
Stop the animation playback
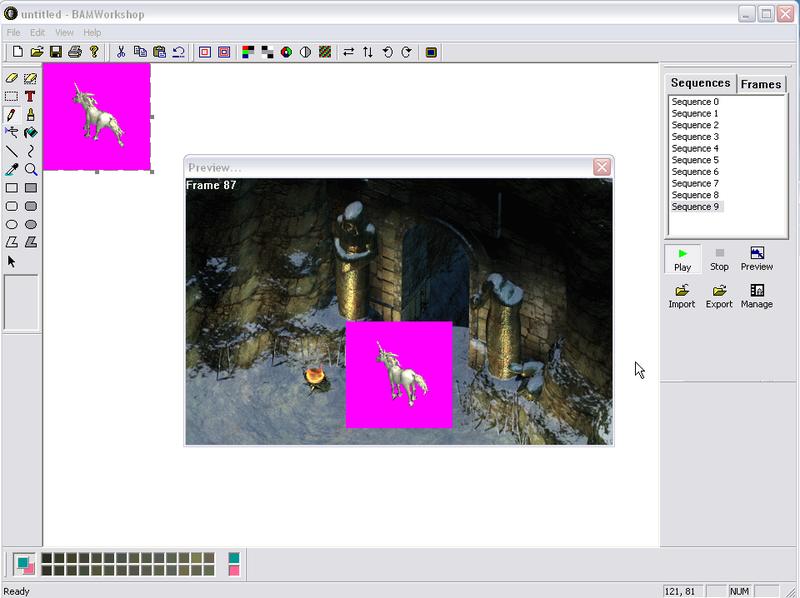pyautogui.click(x=719, y=260)
